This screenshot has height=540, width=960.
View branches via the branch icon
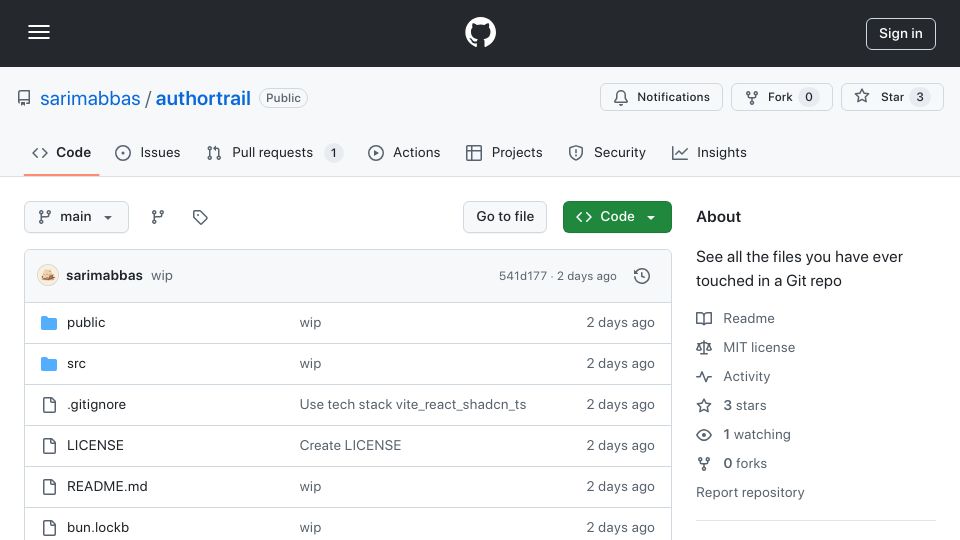pos(158,217)
